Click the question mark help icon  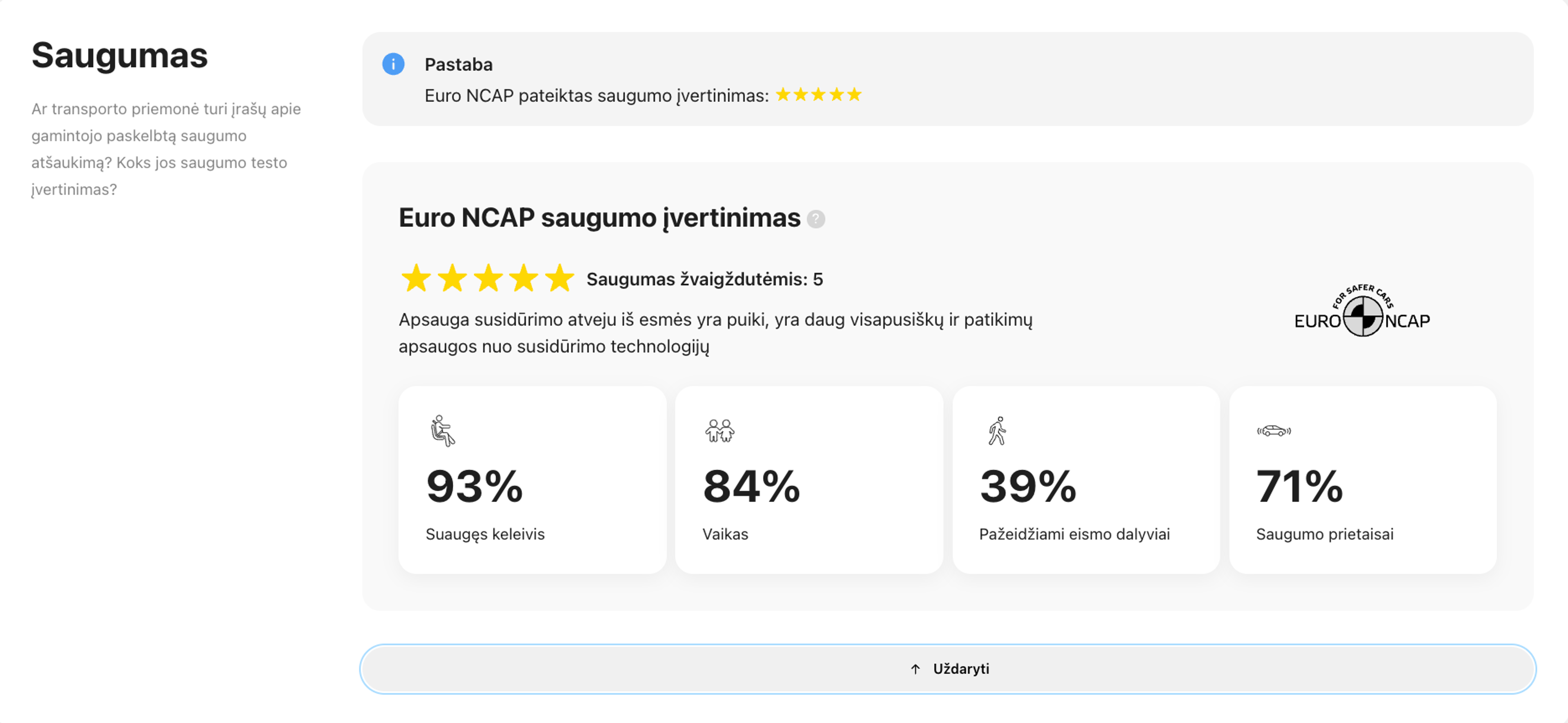pyautogui.click(x=816, y=219)
